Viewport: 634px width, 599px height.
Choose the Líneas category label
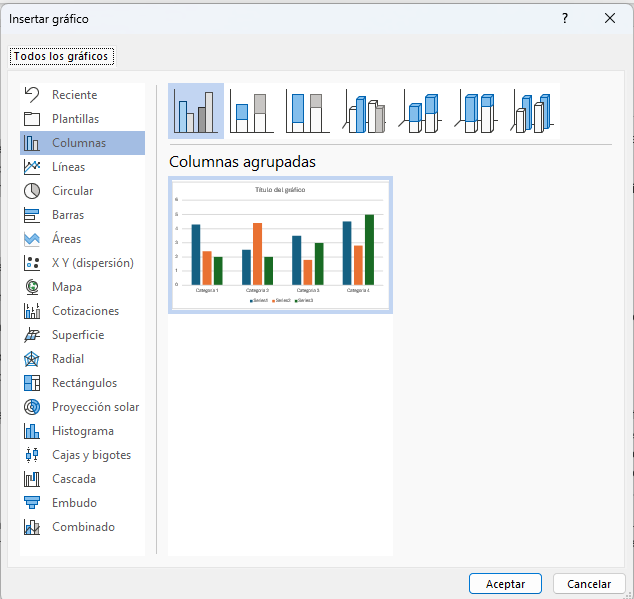[x=69, y=167]
